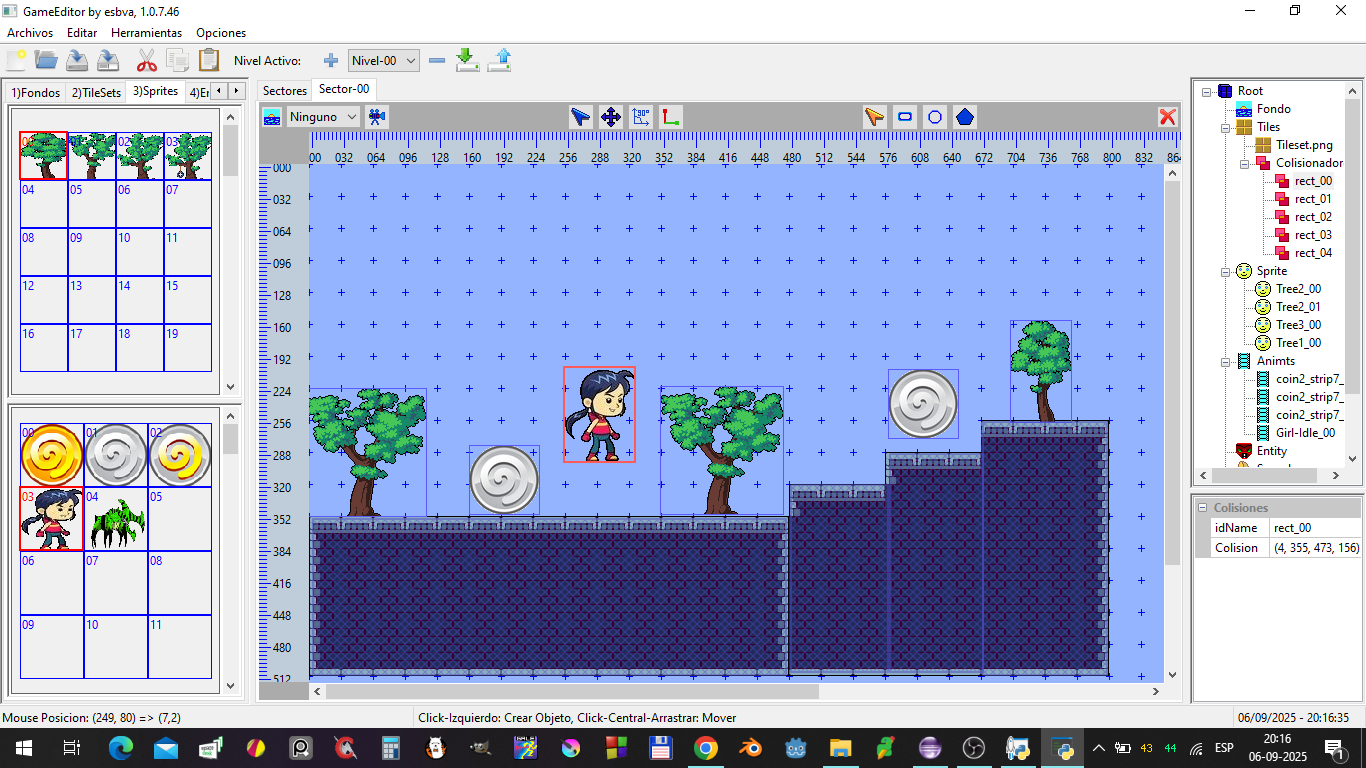Open the Archivos menu
Screen dimensions: 1366x768
[30, 33]
